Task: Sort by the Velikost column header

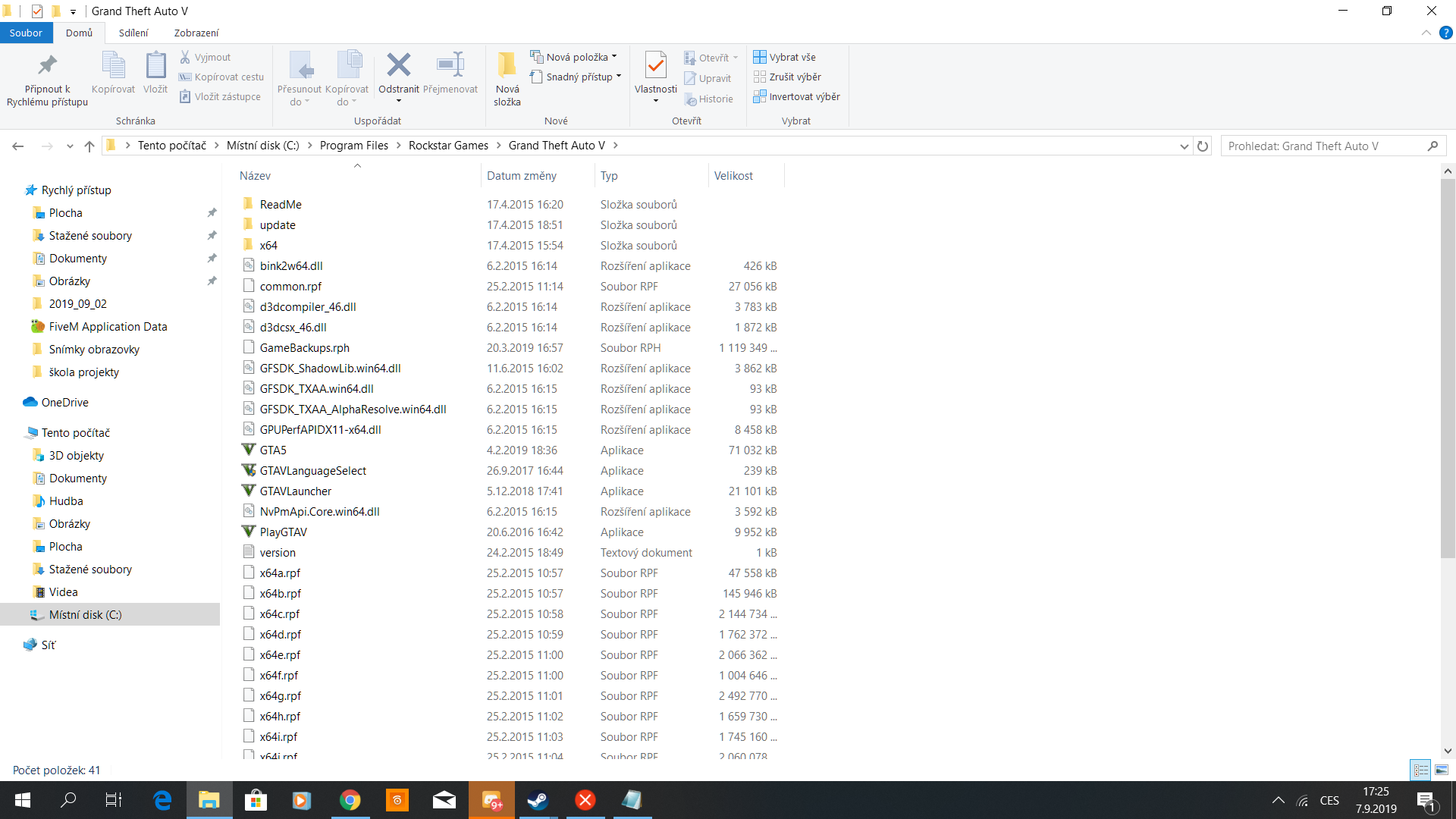Action: (x=746, y=175)
